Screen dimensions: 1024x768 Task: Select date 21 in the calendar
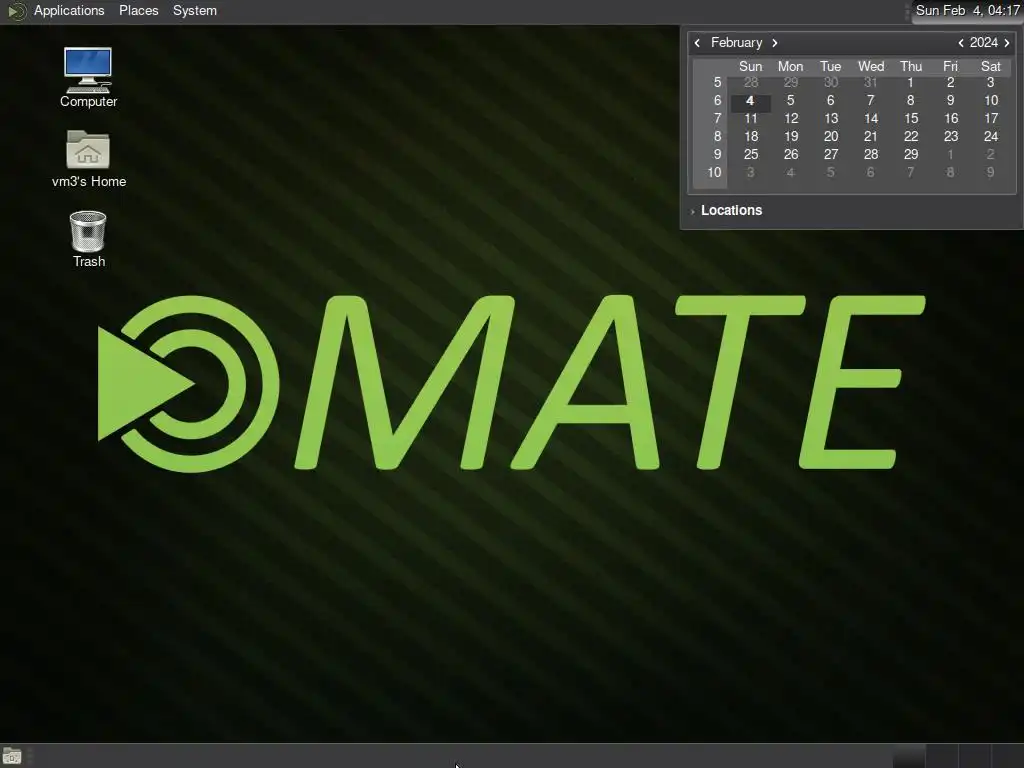871,136
